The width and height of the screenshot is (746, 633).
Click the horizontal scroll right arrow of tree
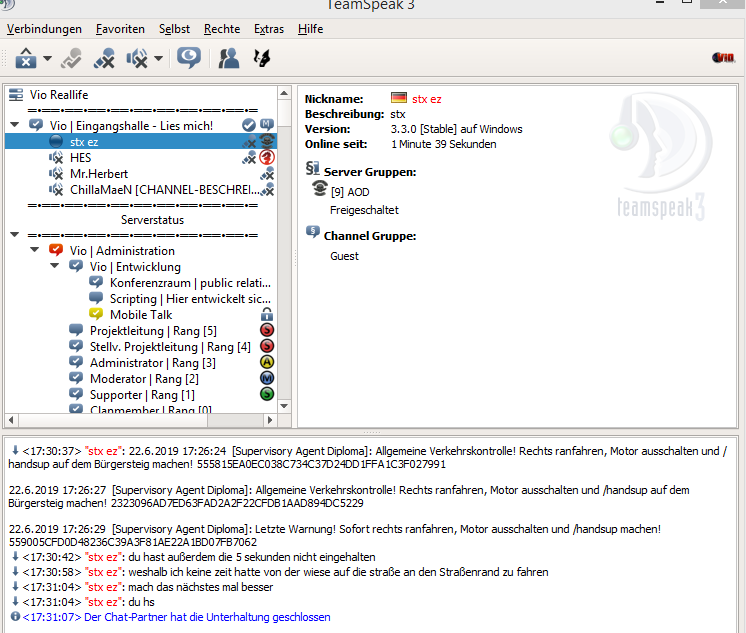click(270, 420)
